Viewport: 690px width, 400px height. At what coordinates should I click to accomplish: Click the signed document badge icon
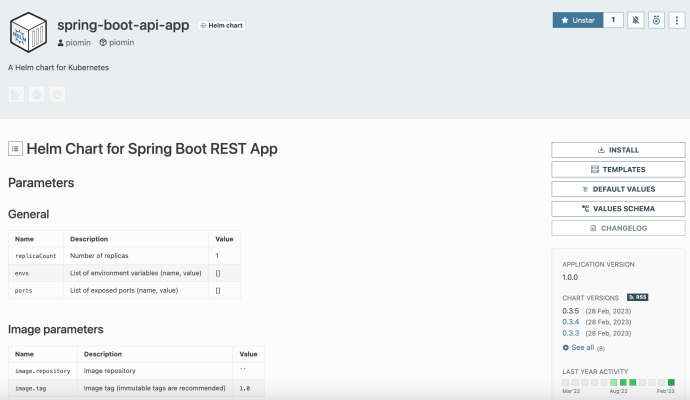16,94
